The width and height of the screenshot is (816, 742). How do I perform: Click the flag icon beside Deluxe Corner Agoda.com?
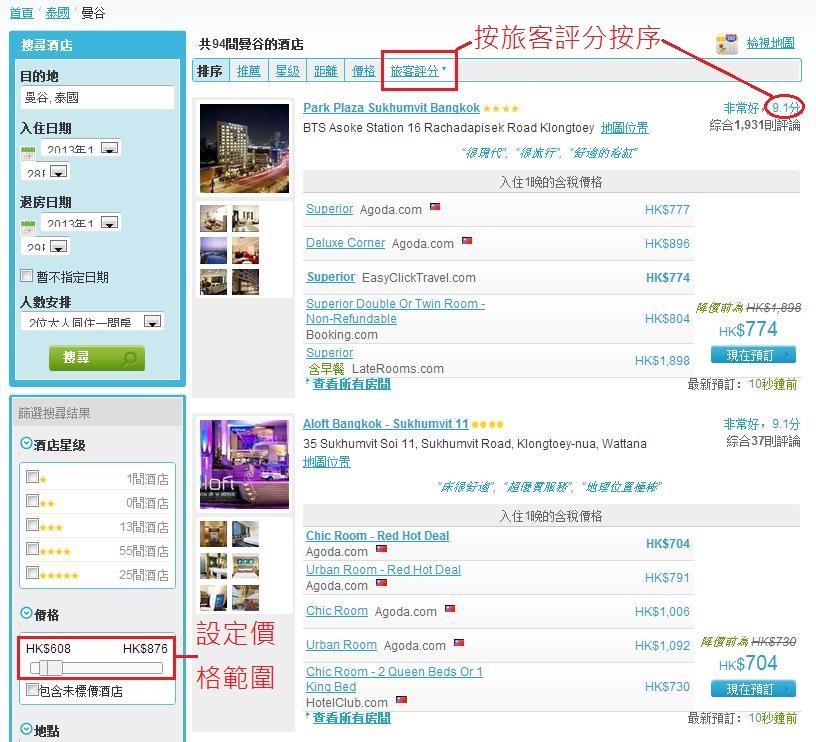pyautogui.click(x=467, y=240)
